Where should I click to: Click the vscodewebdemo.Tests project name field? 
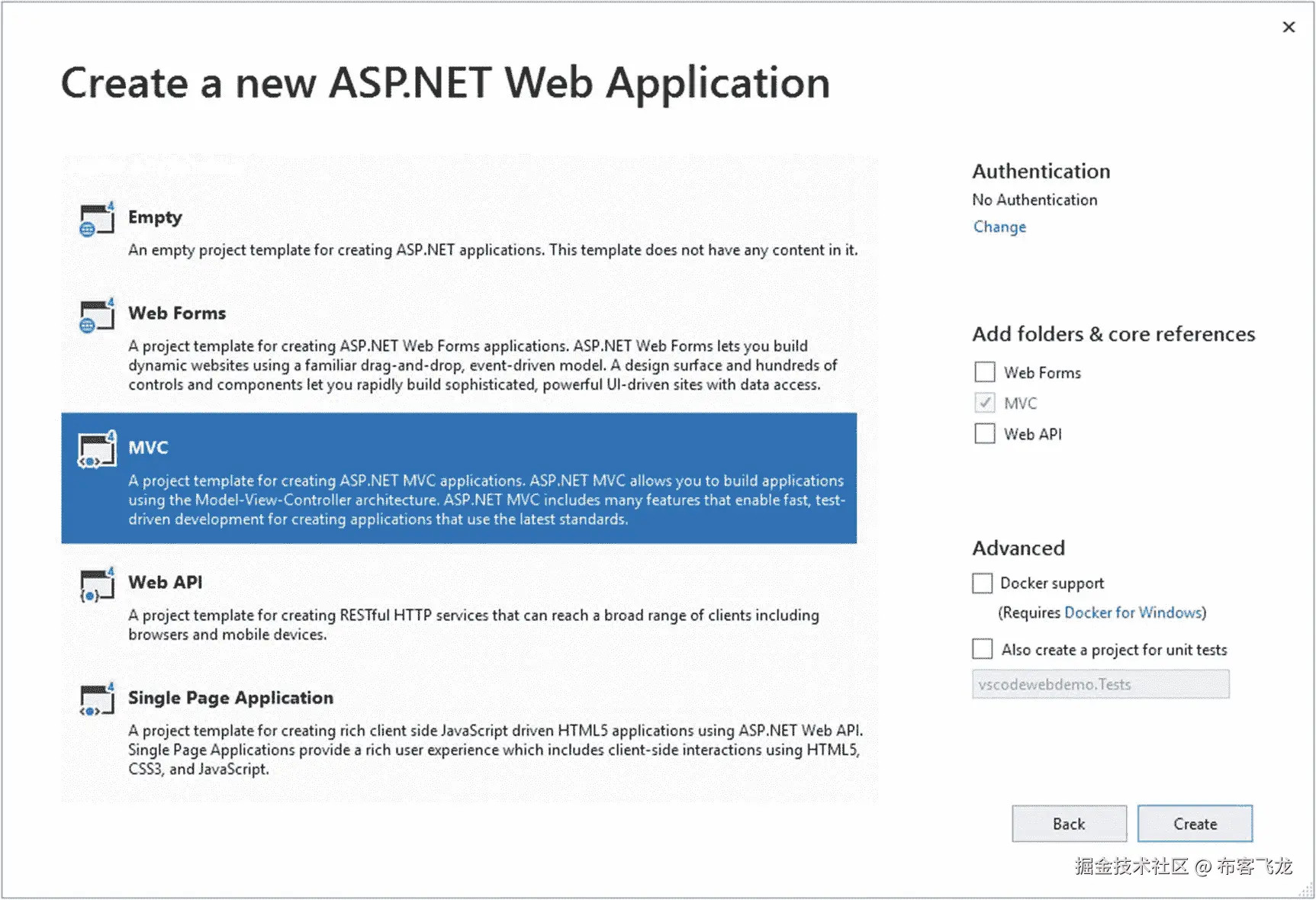coord(1100,684)
